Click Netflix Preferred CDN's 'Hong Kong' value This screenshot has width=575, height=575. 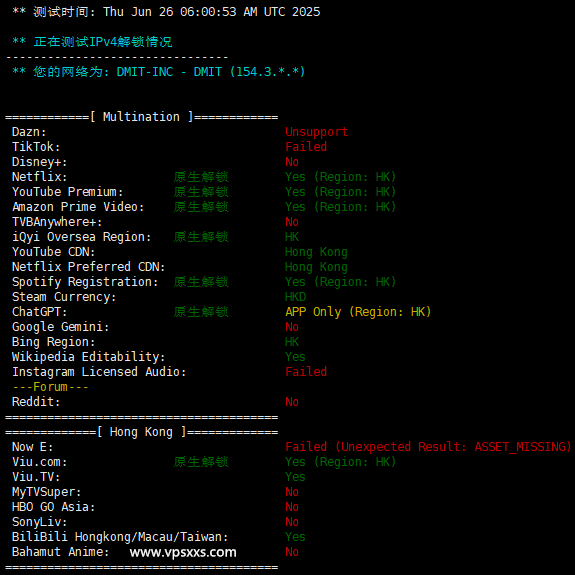[x=316, y=267]
